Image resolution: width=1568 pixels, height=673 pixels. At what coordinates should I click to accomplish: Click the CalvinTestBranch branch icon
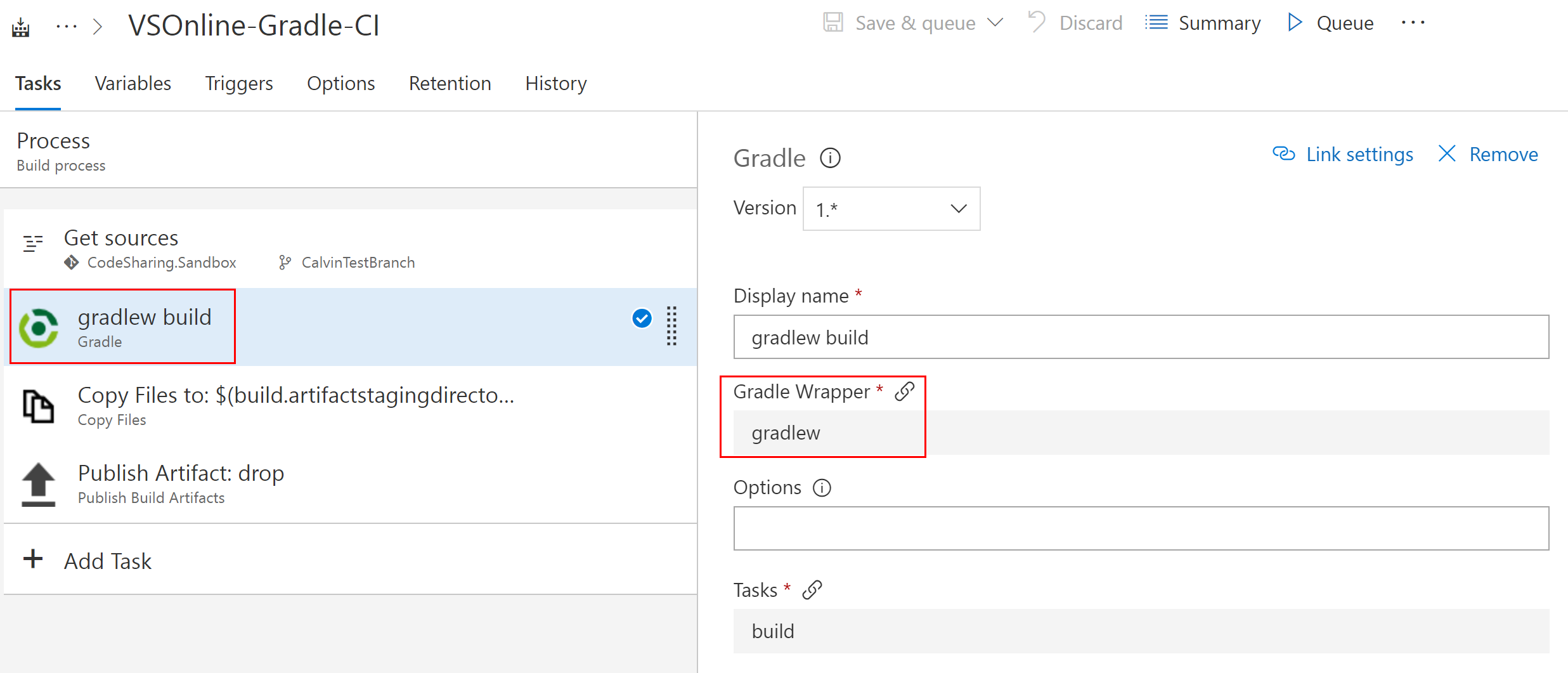tap(285, 262)
